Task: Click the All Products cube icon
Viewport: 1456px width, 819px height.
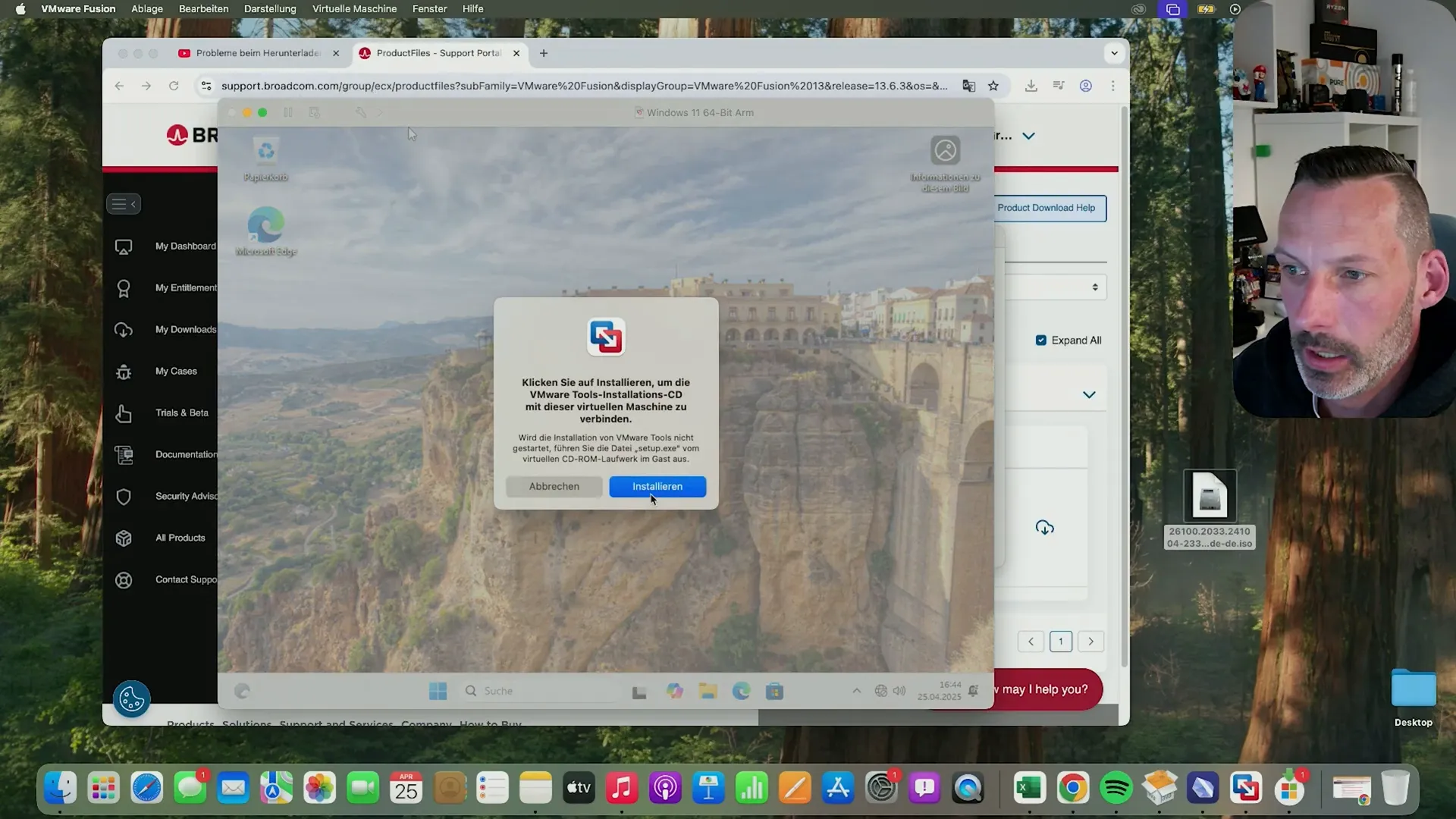Action: click(x=124, y=538)
